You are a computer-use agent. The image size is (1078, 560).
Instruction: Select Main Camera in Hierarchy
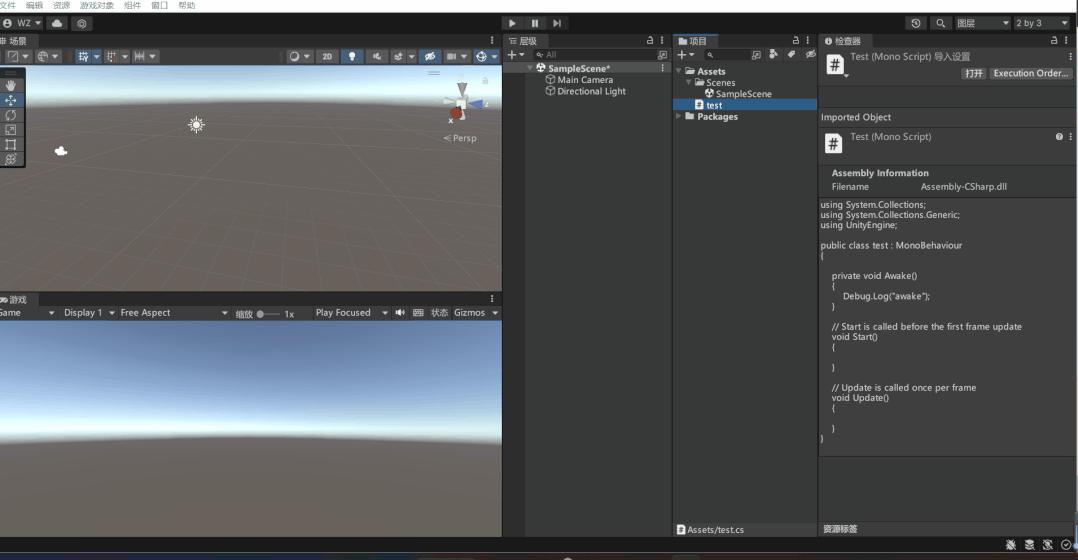click(584, 80)
